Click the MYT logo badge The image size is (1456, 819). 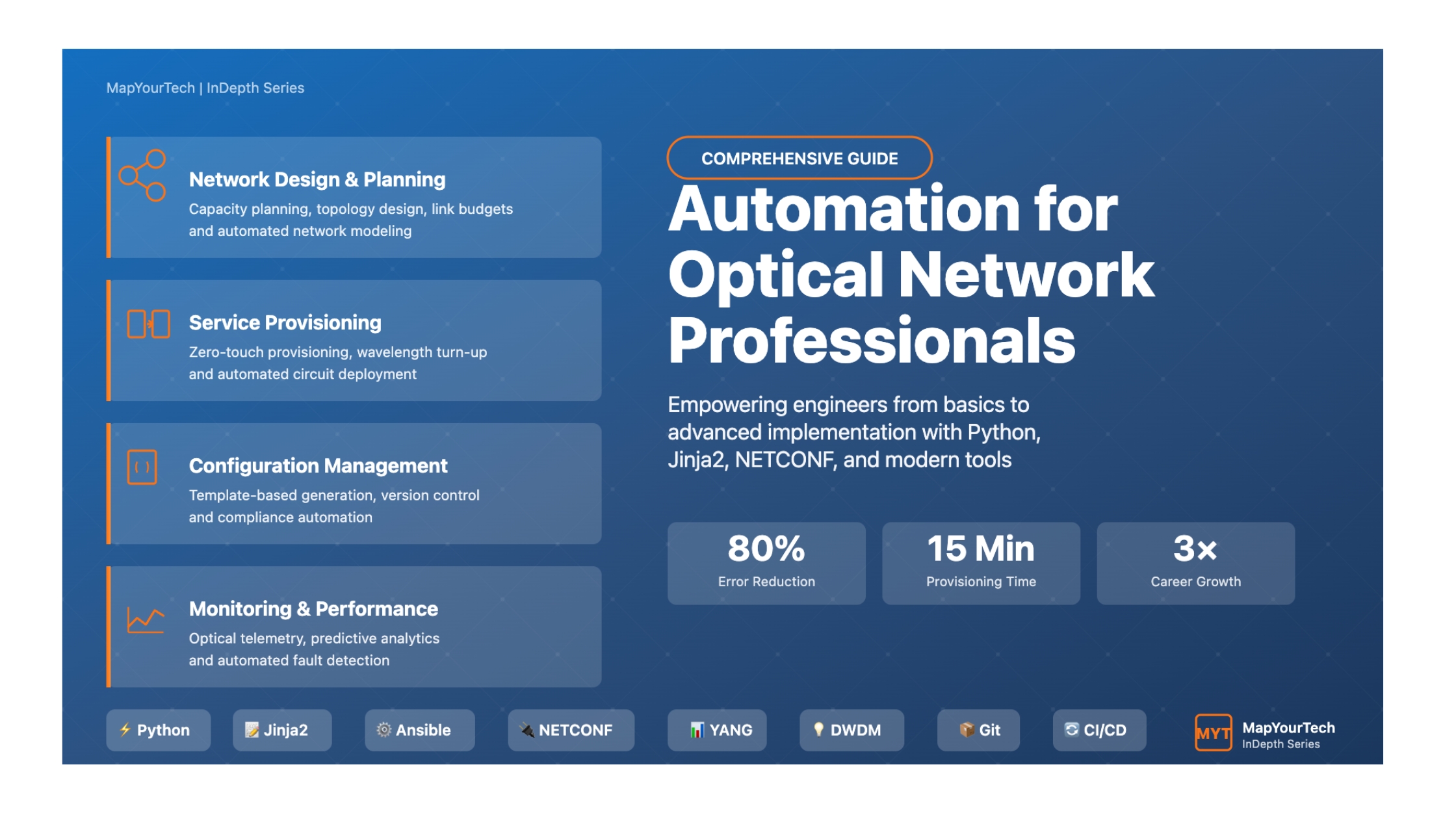(x=1213, y=733)
